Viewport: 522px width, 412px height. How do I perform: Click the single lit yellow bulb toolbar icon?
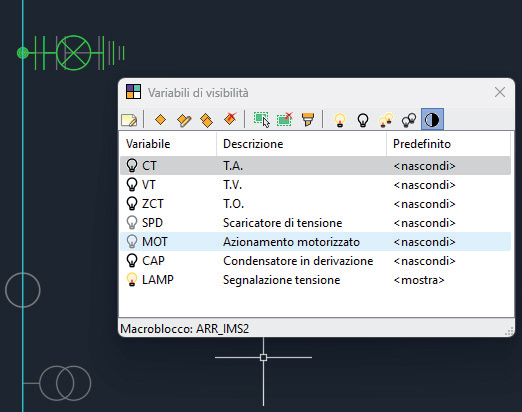pos(340,120)
